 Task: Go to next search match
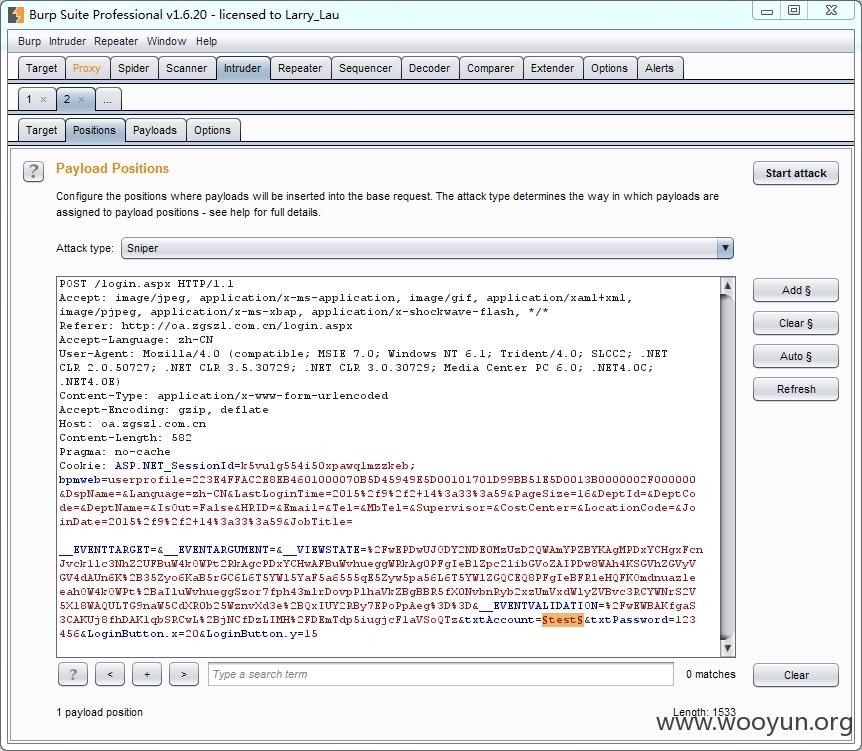tap(184, 674)
